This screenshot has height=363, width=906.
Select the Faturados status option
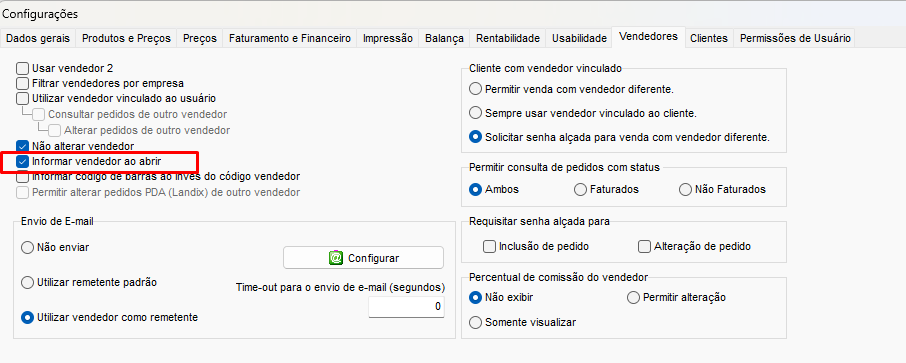coord(580,189)
